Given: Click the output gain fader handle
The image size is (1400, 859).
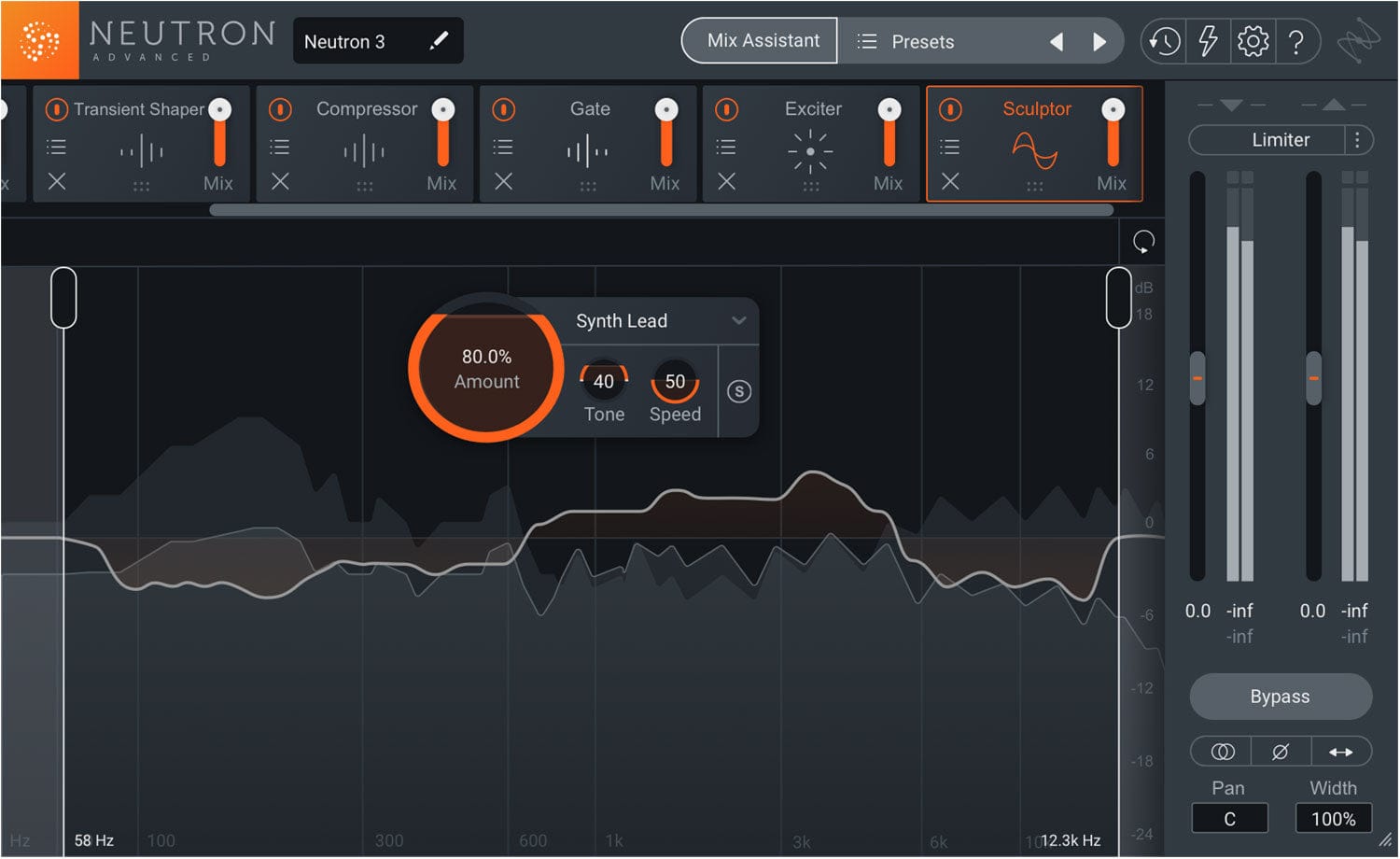Looking at the screenshot, I should point(1313,378).
